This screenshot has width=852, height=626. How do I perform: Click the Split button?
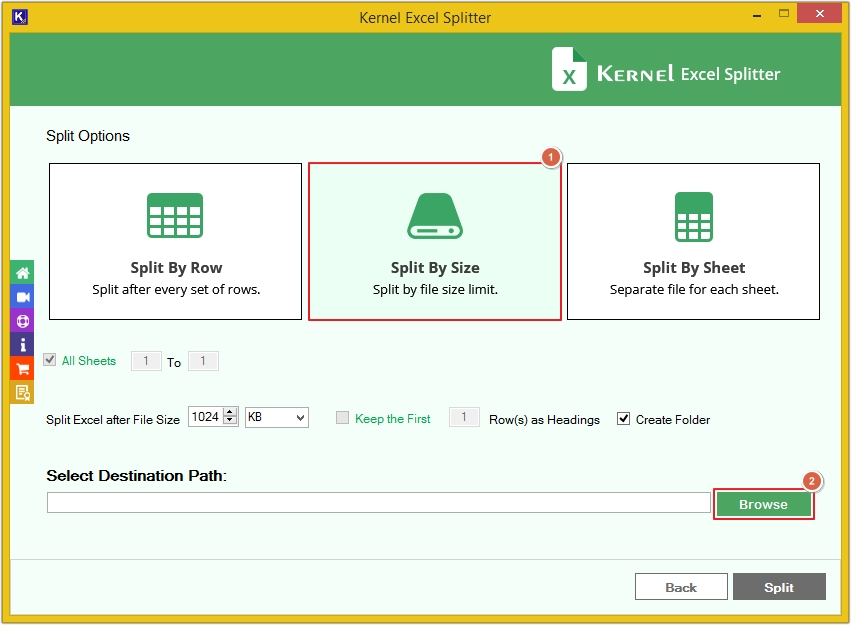pos(779,587)
